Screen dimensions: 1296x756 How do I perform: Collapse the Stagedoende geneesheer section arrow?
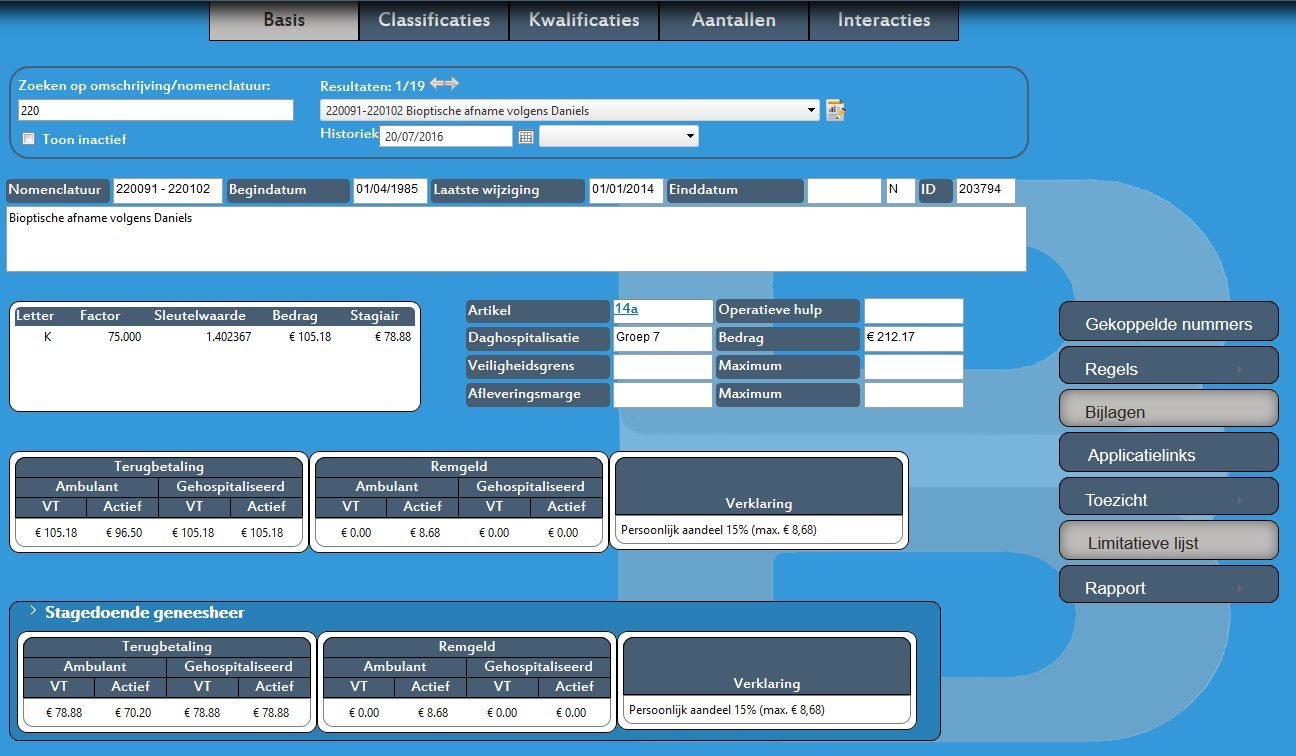[32, 611]
